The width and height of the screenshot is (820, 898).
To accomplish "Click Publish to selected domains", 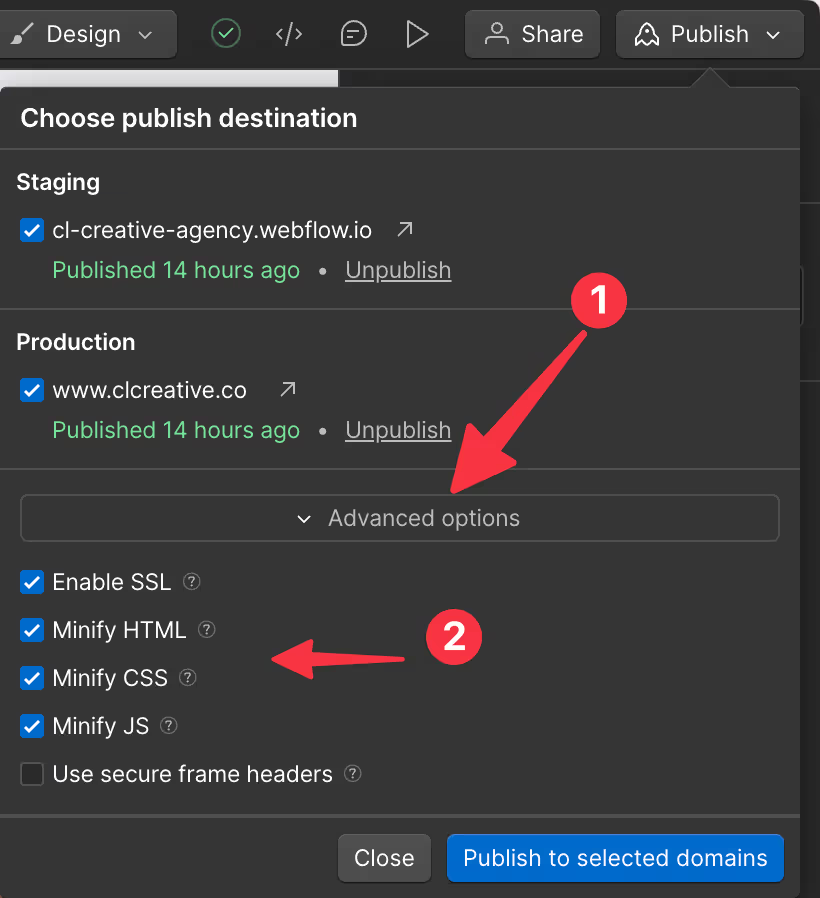I will (615, 858).
